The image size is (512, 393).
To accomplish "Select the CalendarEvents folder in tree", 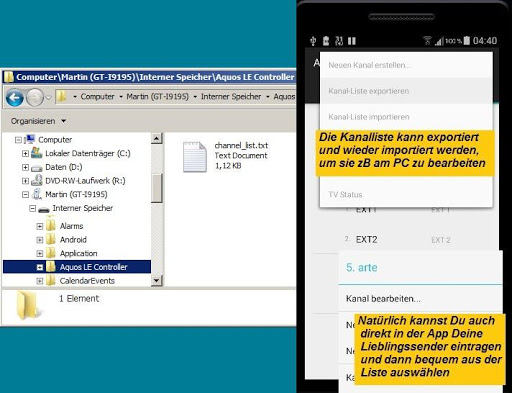I will (87, 281).
